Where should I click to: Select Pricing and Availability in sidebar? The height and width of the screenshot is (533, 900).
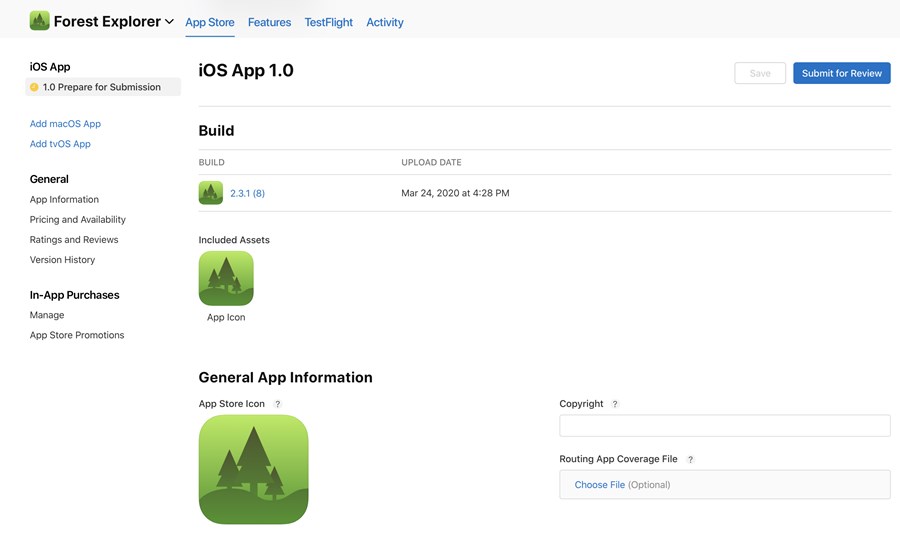77,219
